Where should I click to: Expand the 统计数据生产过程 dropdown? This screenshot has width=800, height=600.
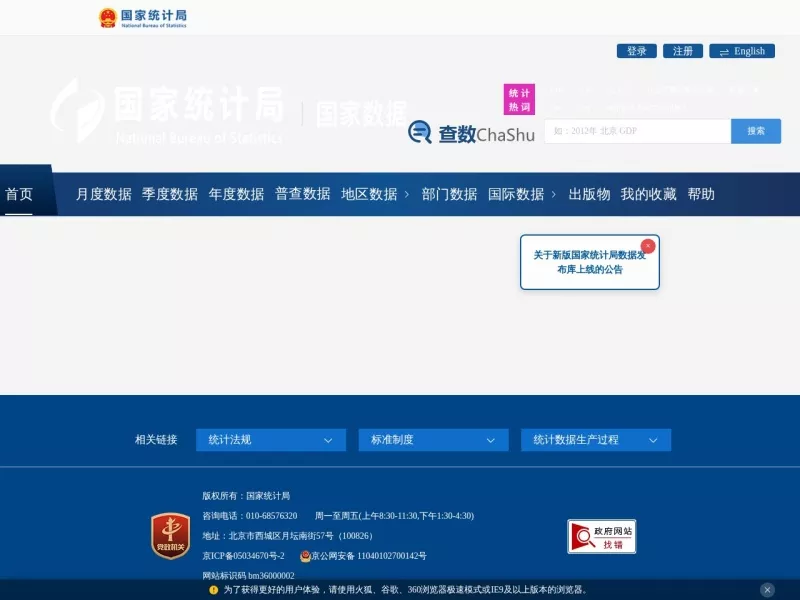(x=596, y=440)
